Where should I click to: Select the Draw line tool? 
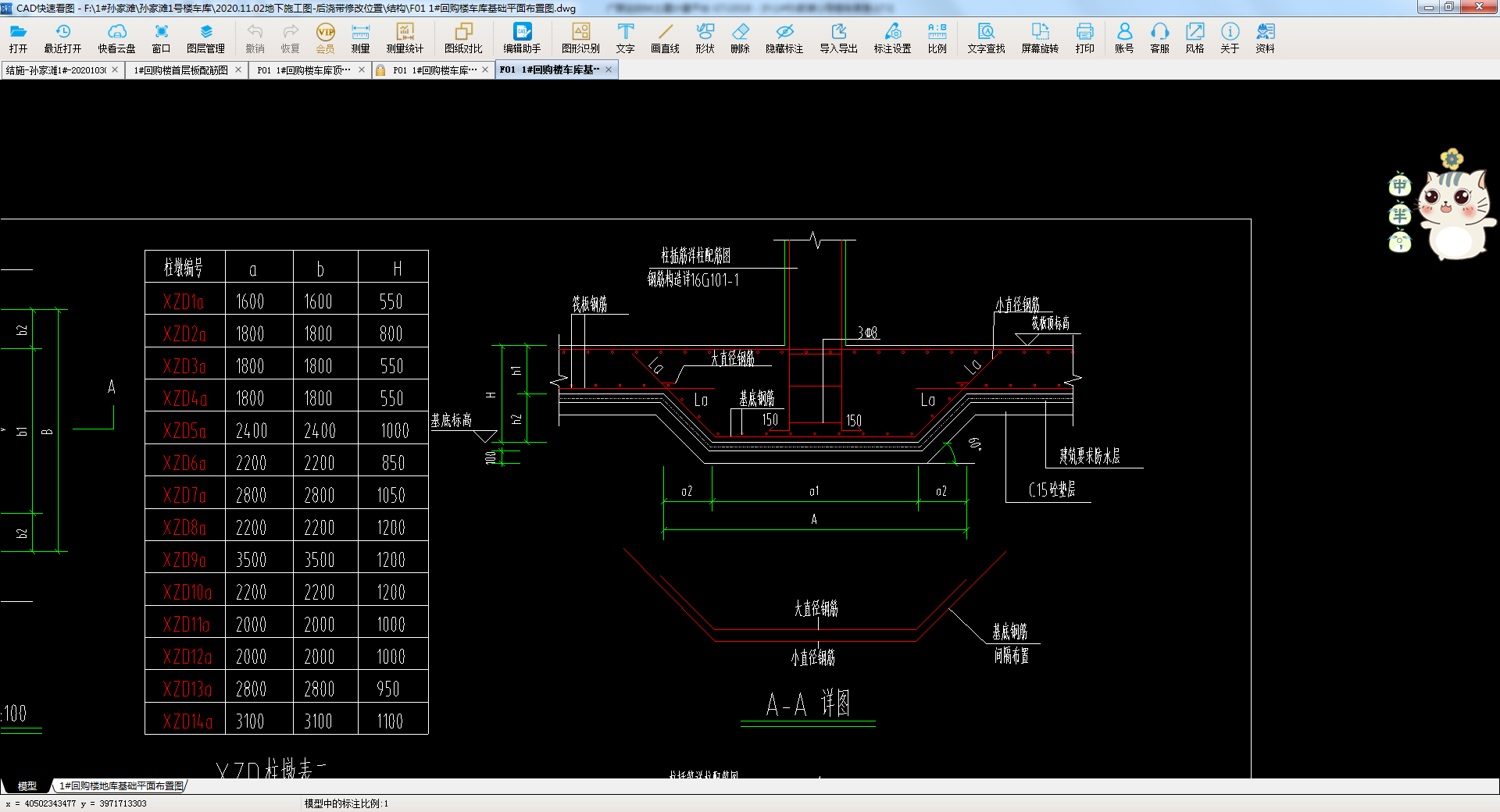(665, 37)
